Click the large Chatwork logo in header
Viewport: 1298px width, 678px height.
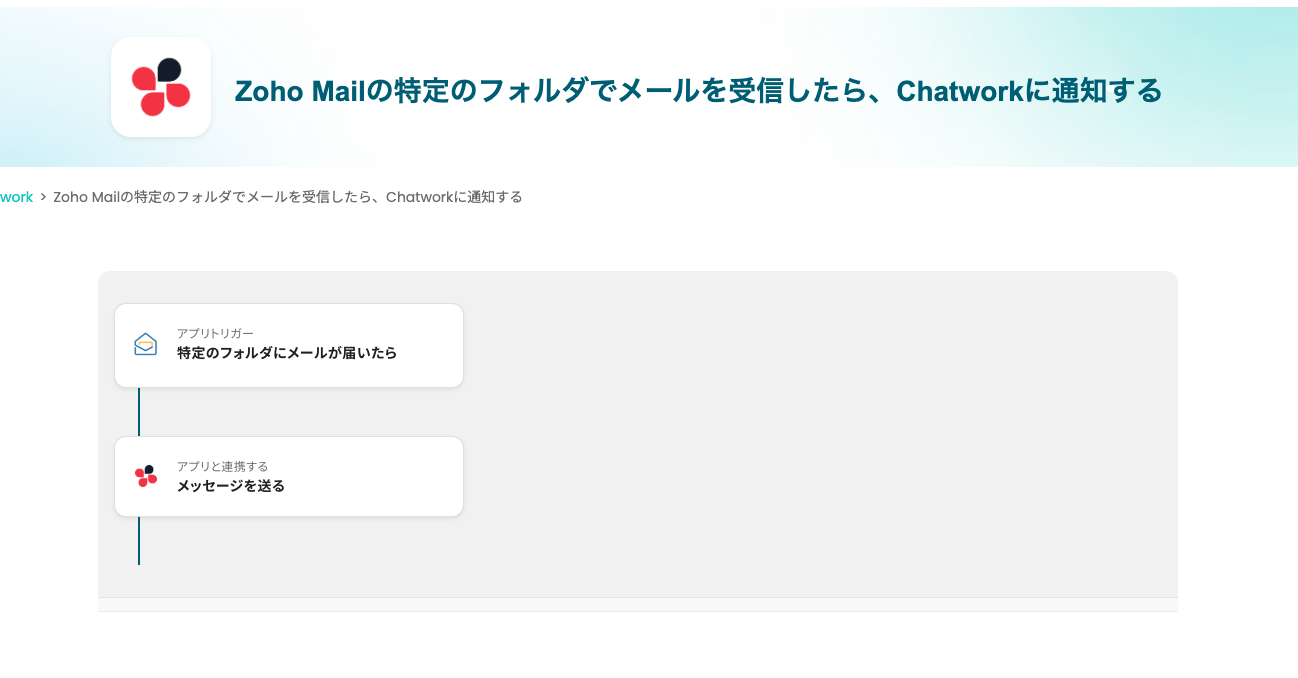(x=161, y=87)
